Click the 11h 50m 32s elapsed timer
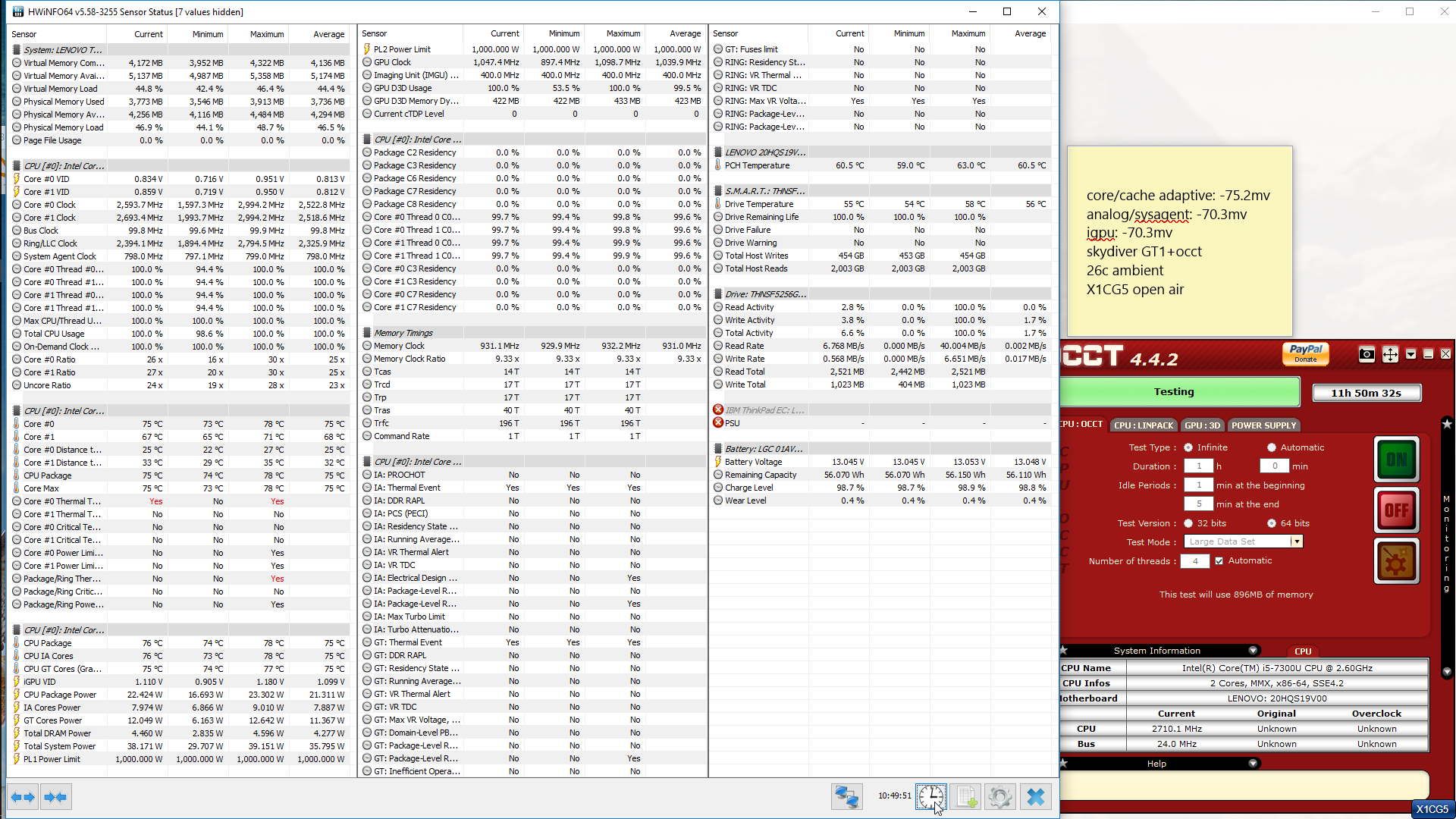 click(x=1366, y=393)
